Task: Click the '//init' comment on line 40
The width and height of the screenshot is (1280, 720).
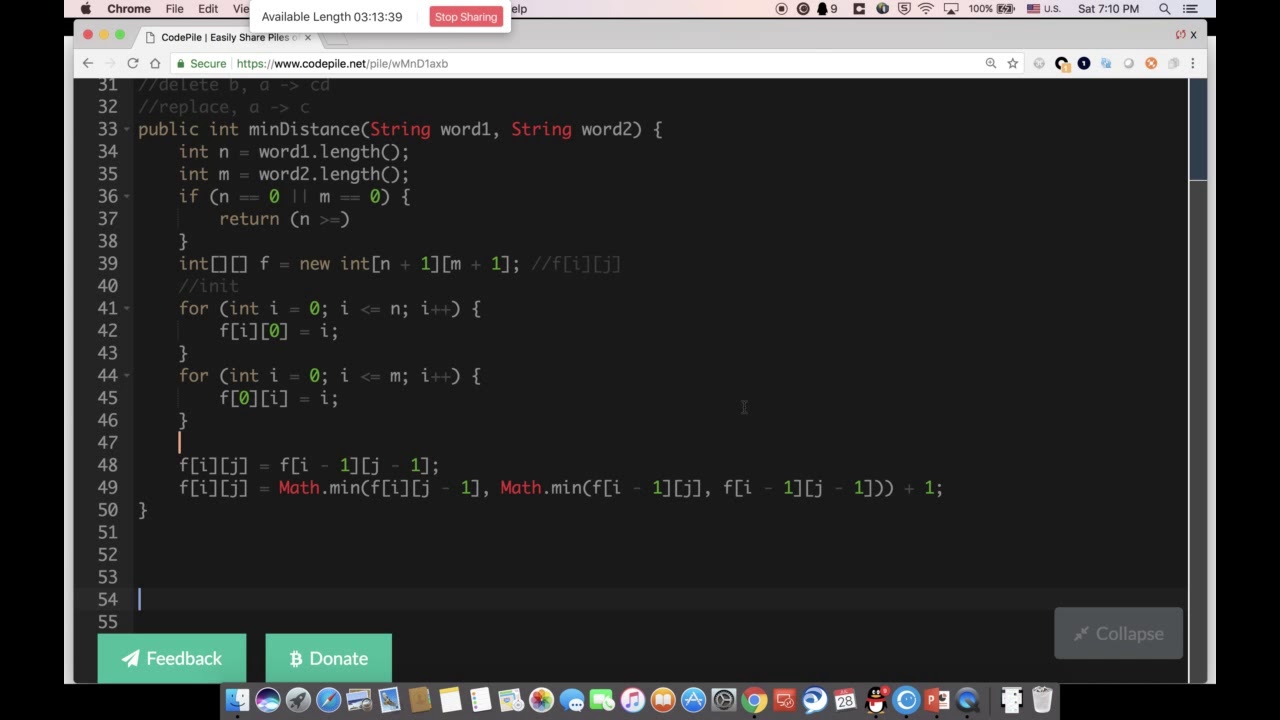Action: [x=209, y=286]
